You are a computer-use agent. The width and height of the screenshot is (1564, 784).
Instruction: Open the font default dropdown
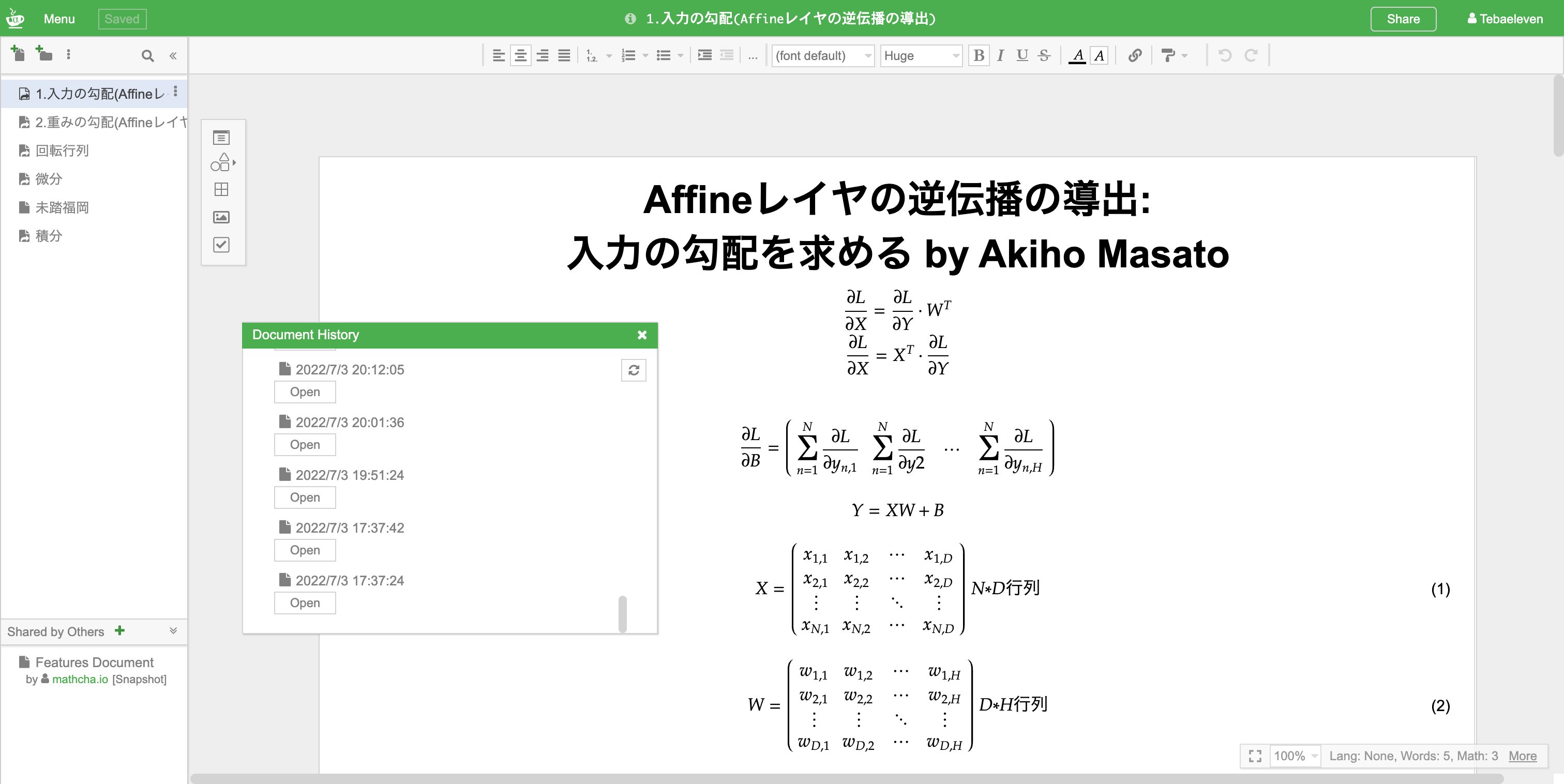tap(823, 56)
